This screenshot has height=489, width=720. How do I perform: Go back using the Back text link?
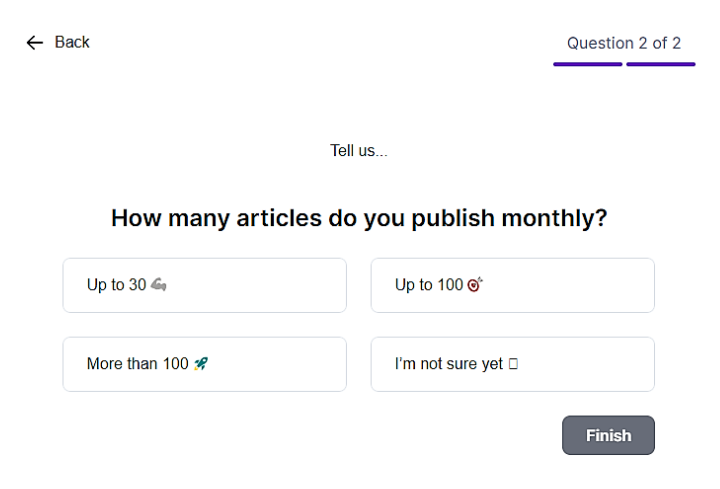pos(72,42)
